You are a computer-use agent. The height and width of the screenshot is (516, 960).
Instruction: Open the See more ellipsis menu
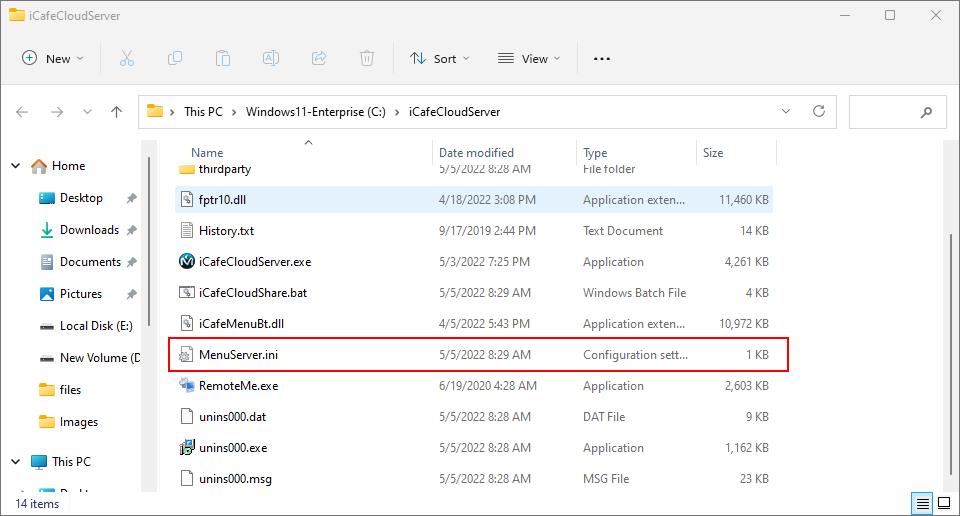(x=601, y=59)
